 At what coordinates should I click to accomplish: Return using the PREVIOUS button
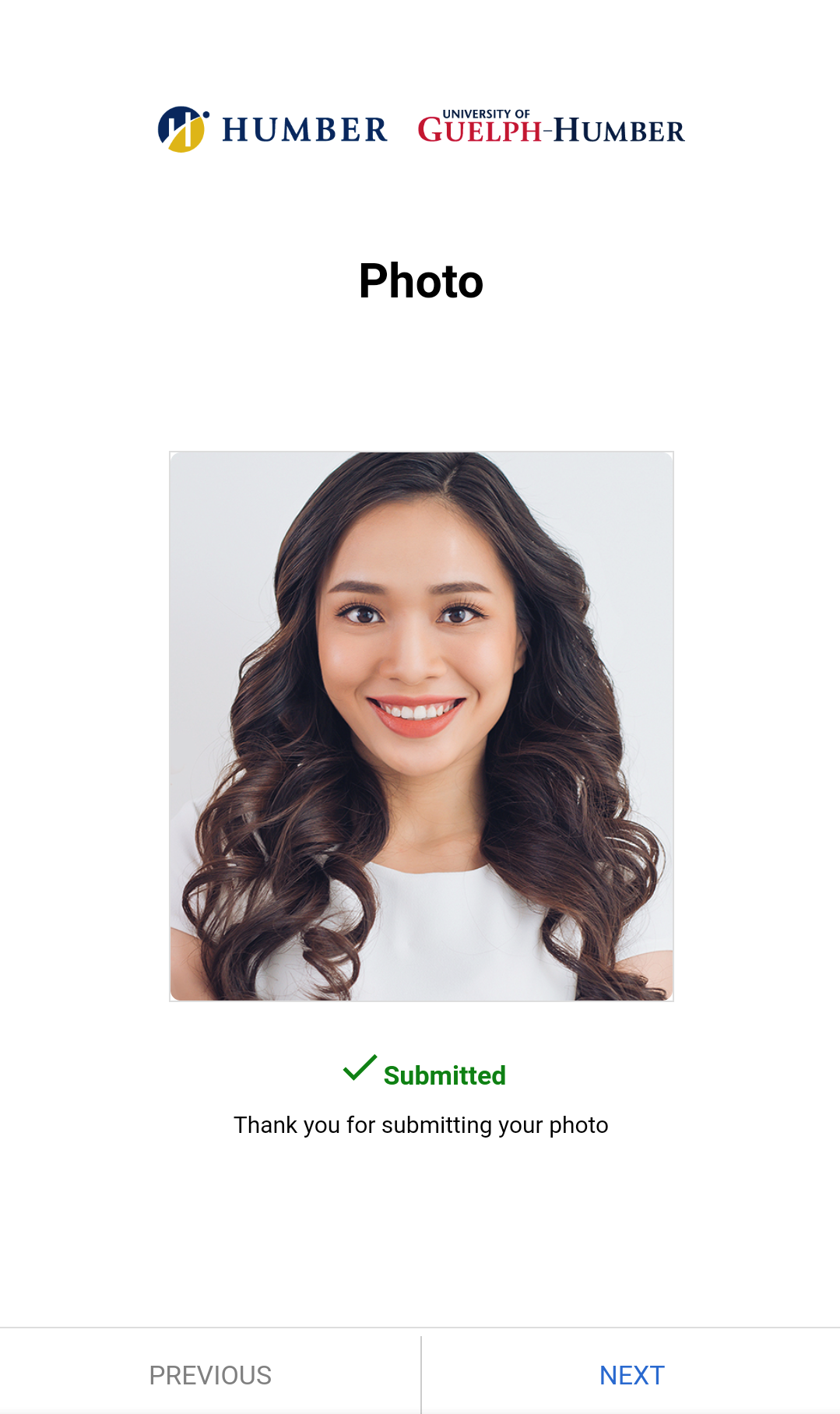(x=210, y=1375)
